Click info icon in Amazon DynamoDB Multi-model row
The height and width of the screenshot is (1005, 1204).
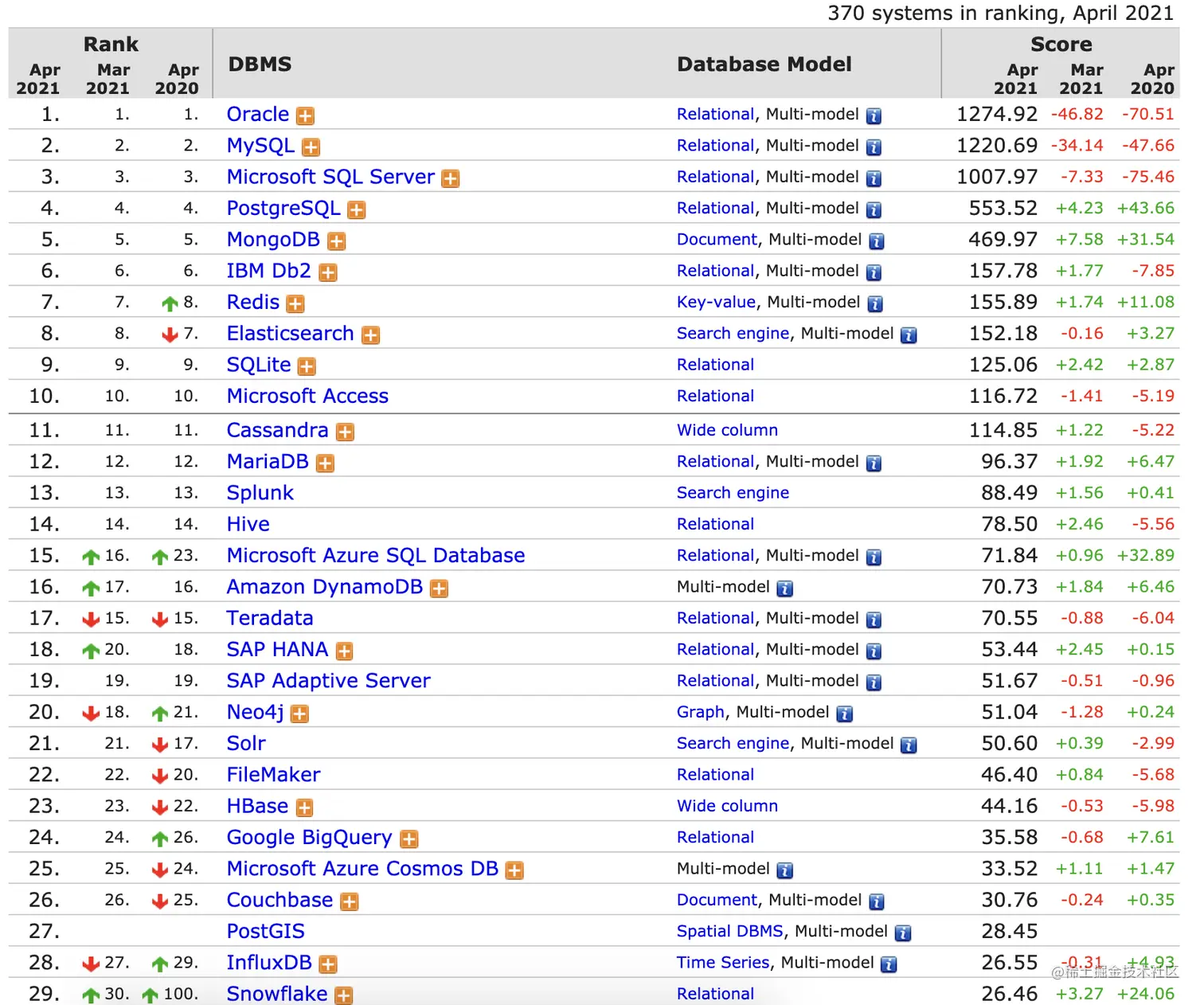click(784, 589)
